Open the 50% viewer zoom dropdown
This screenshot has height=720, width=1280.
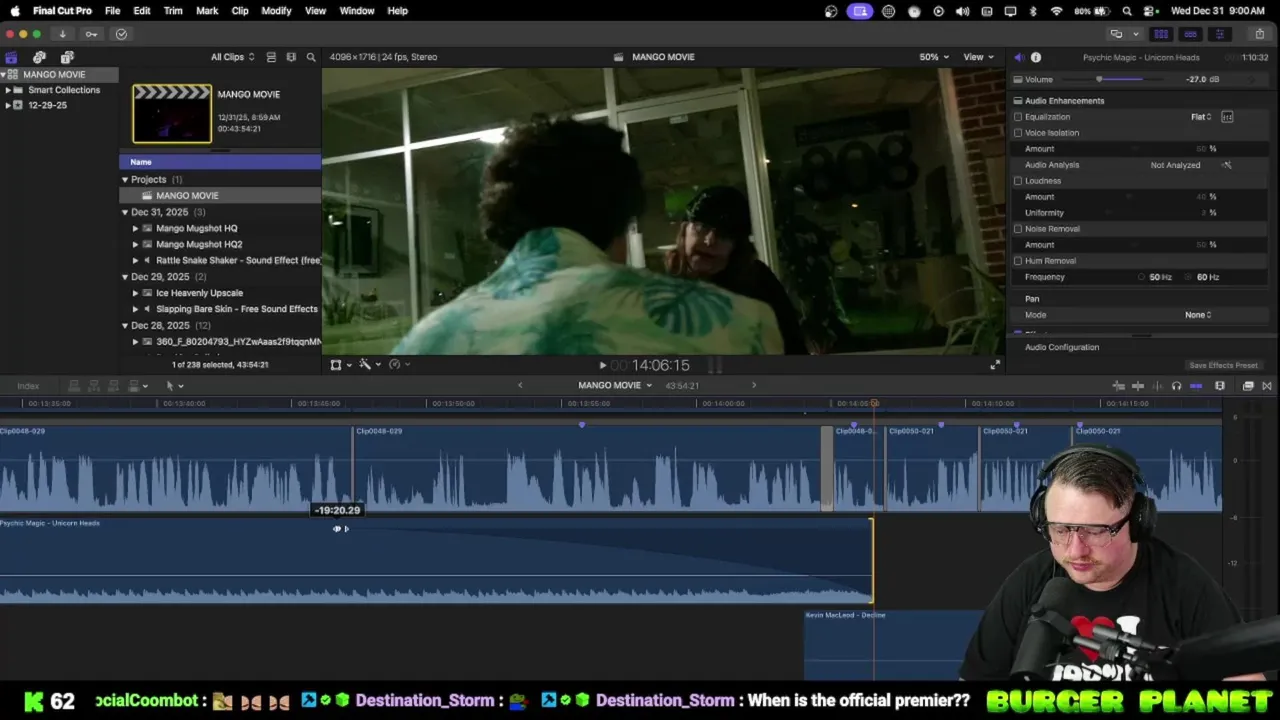pyautogui.click(x=934, y=57)
